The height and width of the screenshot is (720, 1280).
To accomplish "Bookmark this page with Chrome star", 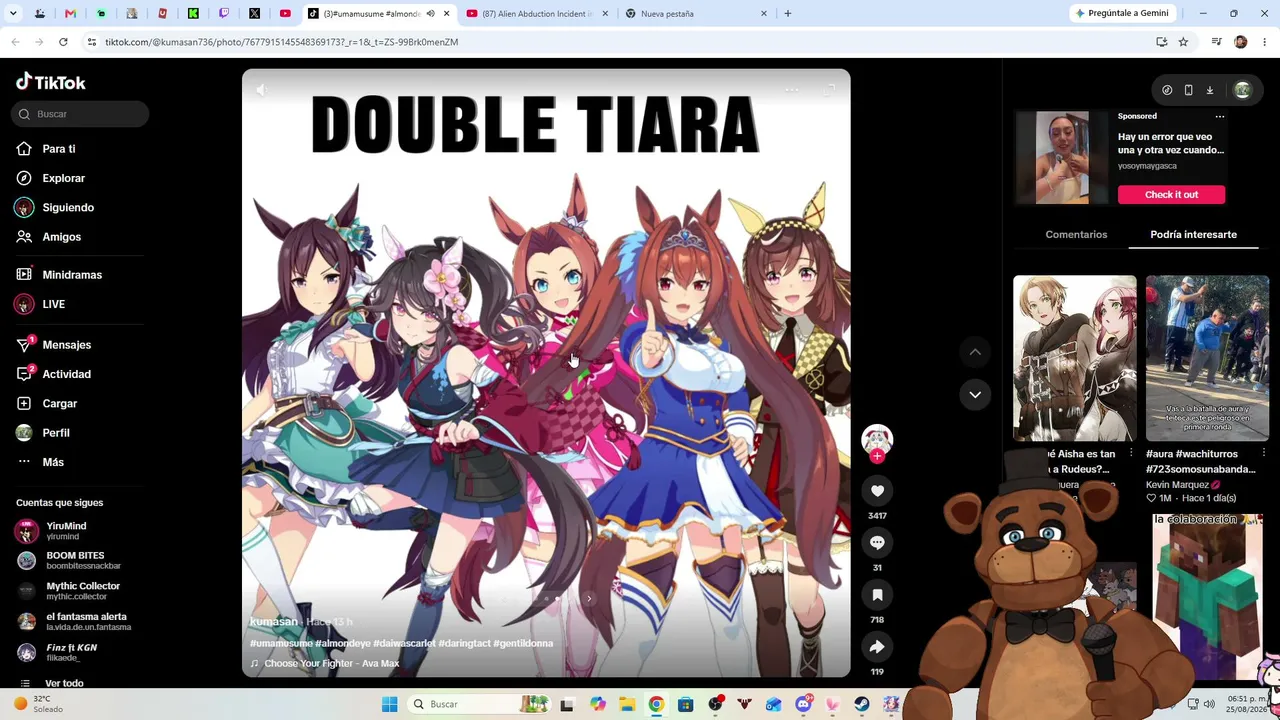I will 1183,42.
